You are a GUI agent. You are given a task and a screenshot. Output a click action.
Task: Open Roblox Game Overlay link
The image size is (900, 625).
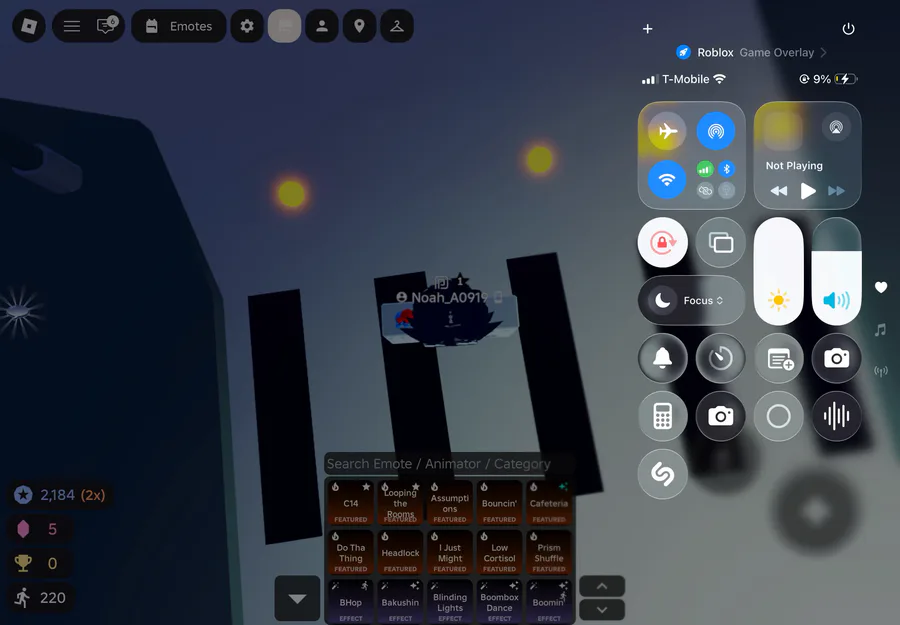click(751, 52)
